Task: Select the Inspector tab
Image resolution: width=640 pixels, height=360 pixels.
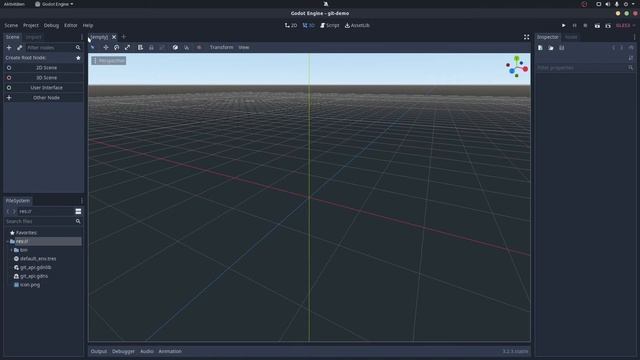Action: click(547, 37)
